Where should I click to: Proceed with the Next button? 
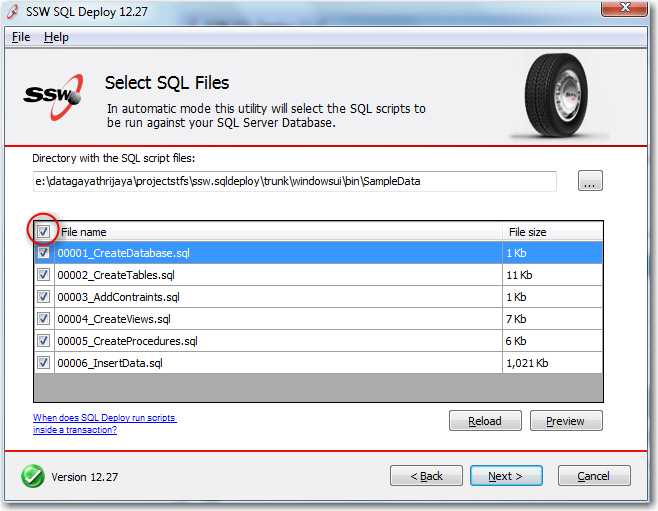[506, 476]
